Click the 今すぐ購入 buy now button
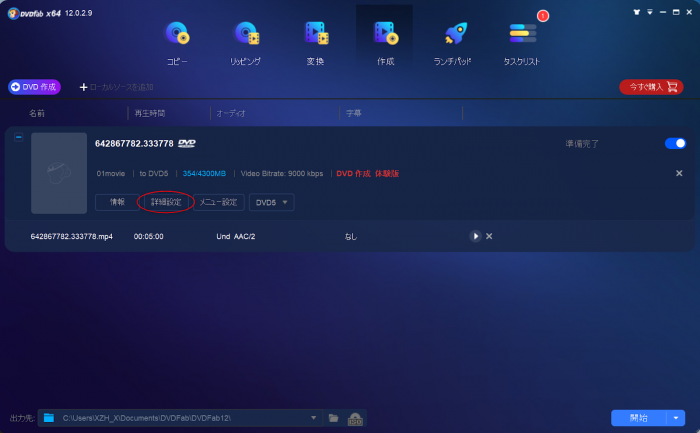Image resolution: width=700 pixels, height=433 pixels. pyautogui.click(x=651, y=87)
